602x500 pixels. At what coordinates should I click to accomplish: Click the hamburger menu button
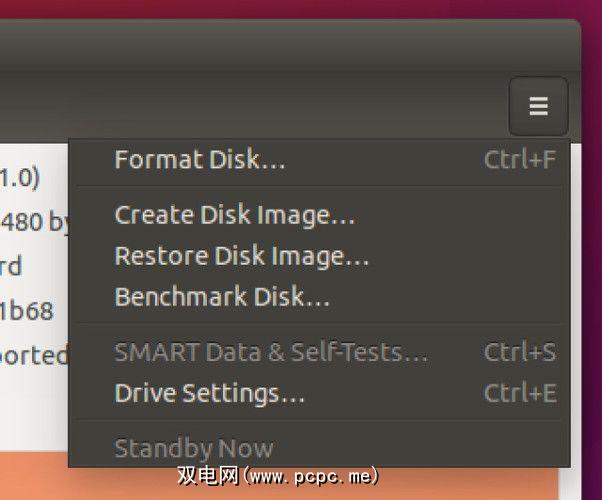click(538, 106)
